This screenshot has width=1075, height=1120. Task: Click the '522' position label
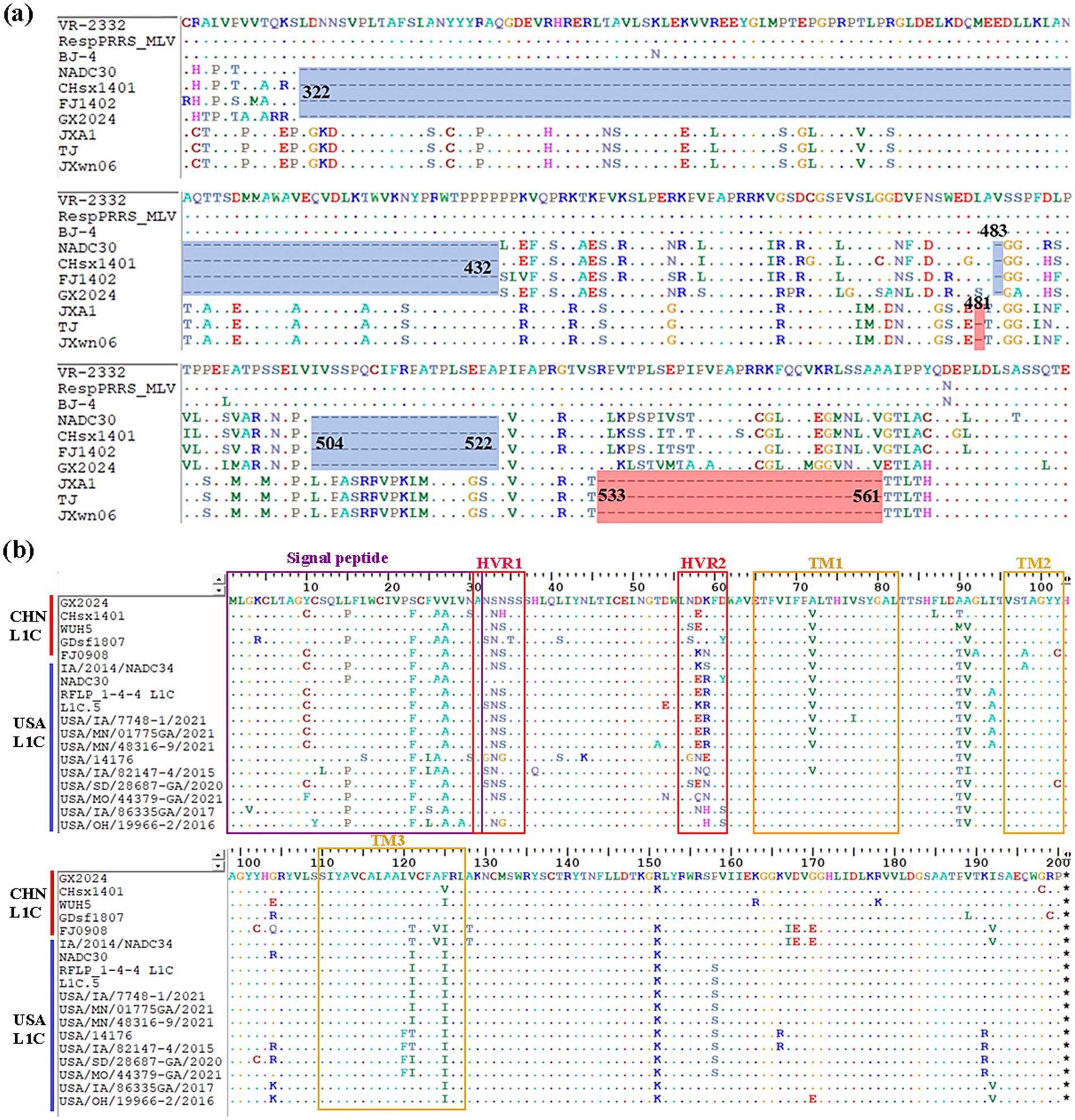(x=478, y=443)
